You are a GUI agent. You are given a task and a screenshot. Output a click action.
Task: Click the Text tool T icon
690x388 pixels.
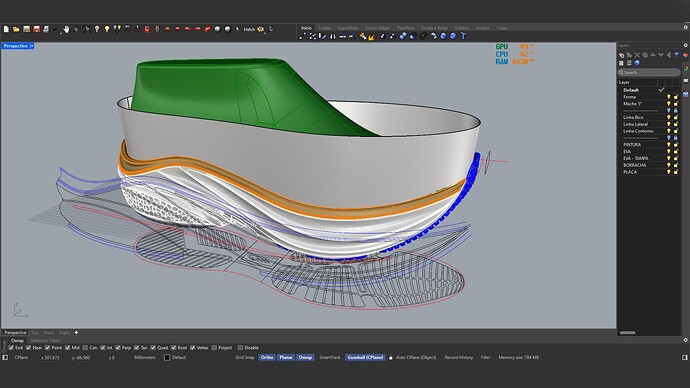click(x=463, y=36)
